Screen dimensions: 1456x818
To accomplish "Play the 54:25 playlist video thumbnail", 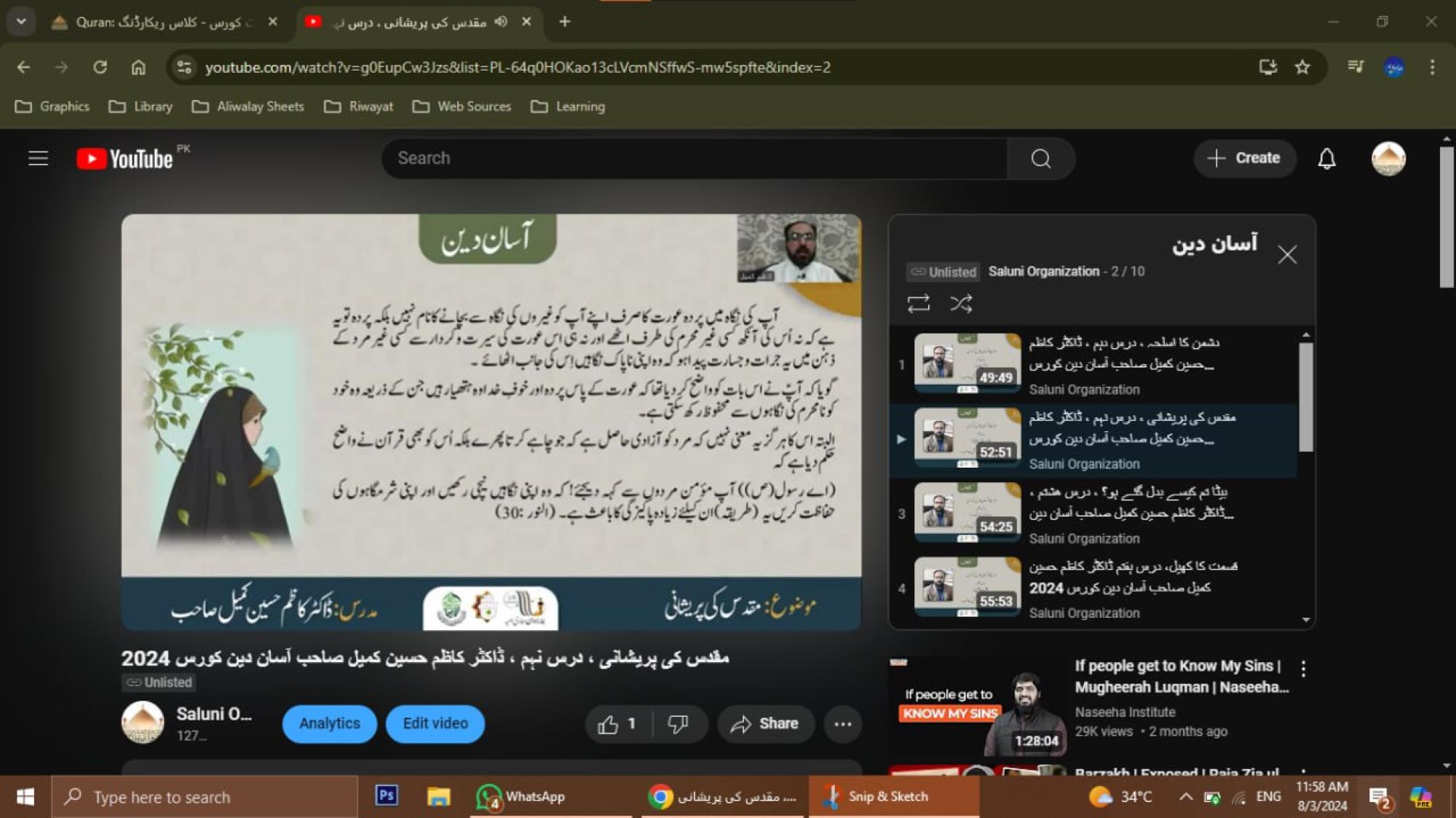I will [x=967, y=512].
